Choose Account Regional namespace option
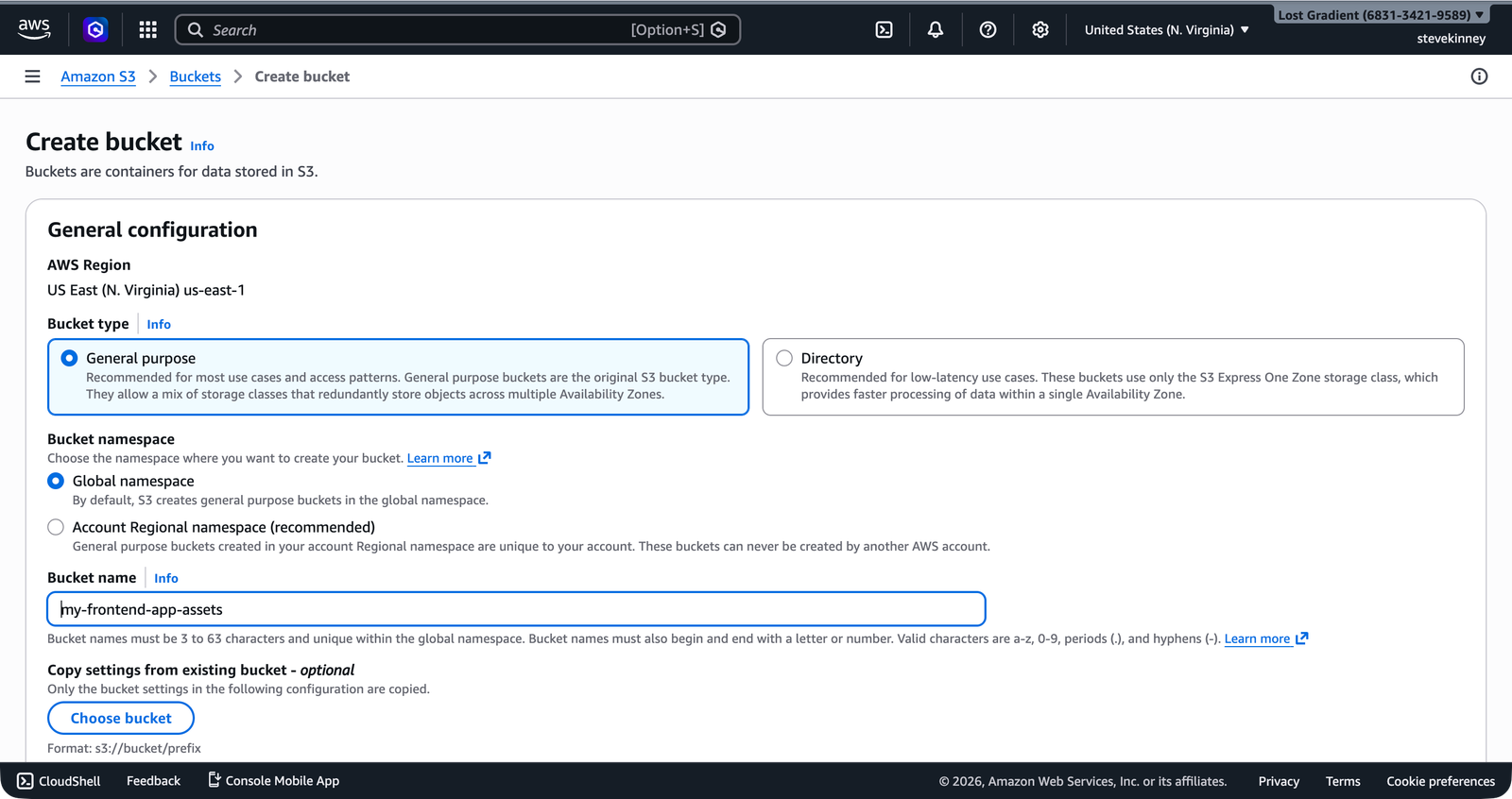The image size is (1512, 799). pyautogui.click(x=56, y=527)
